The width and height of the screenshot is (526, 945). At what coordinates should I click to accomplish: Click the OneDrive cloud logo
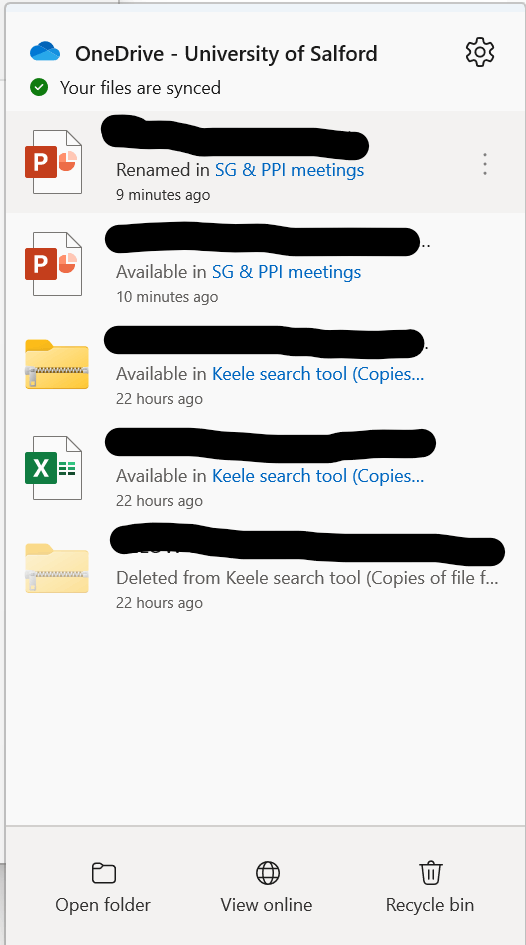click(x=45, y=52)
